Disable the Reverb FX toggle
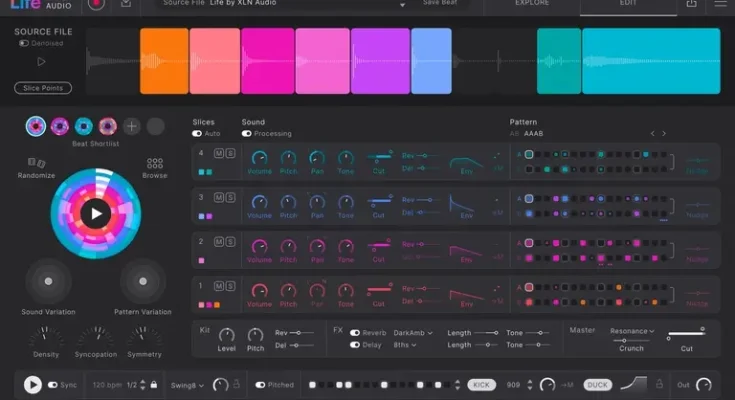 pyautogui.click(x=355, y=332)
